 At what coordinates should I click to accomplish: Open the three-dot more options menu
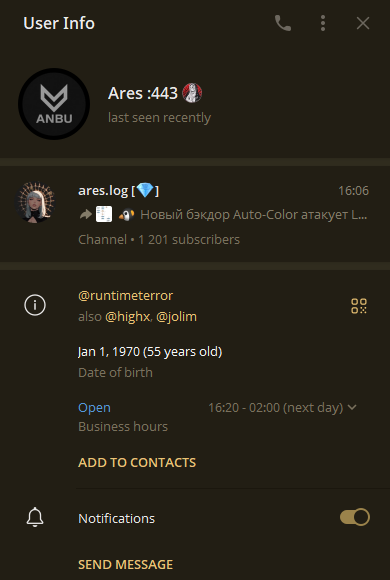[323, 23]
